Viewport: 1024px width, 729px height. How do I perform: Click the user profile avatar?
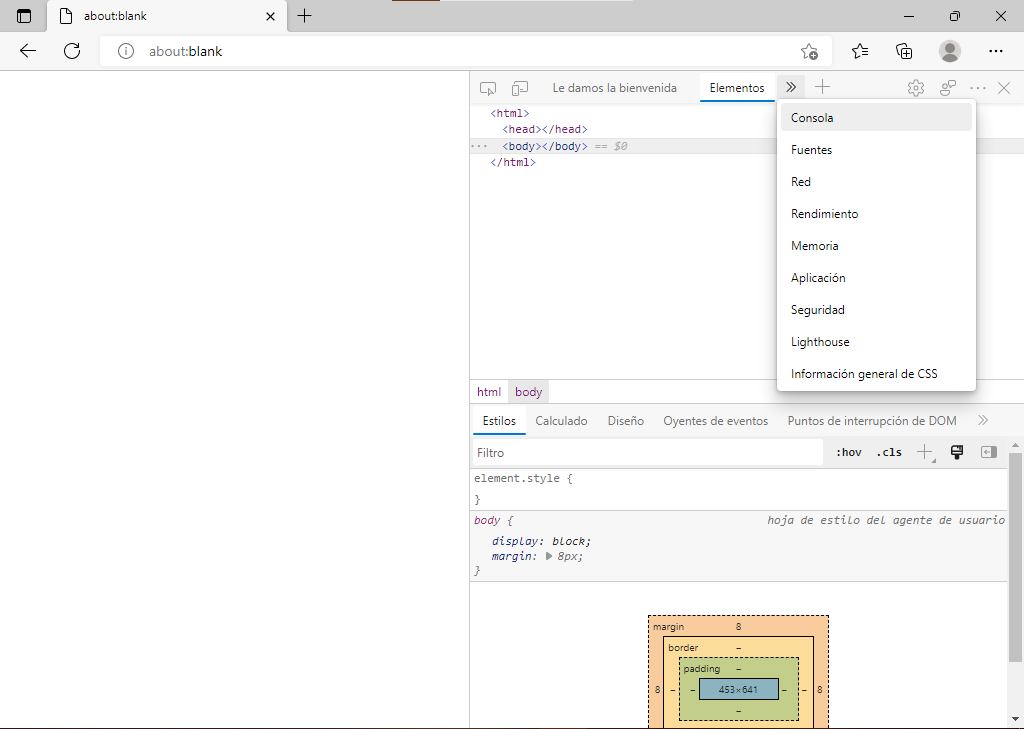(950, 51)
